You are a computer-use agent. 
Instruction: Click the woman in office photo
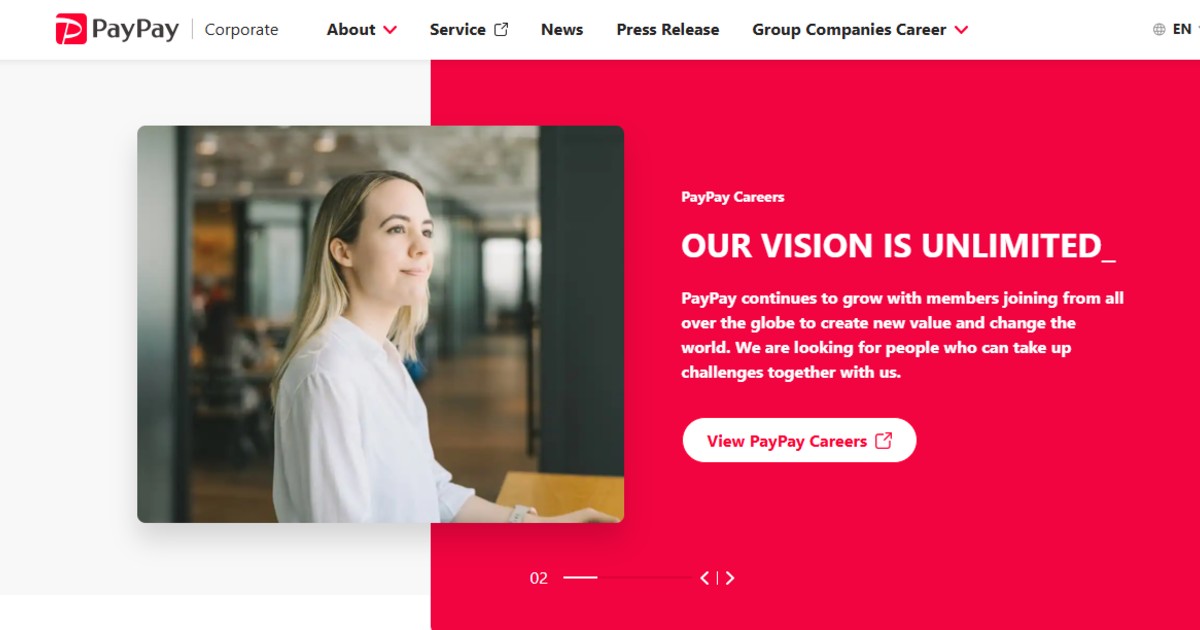(x=380, y=324)
